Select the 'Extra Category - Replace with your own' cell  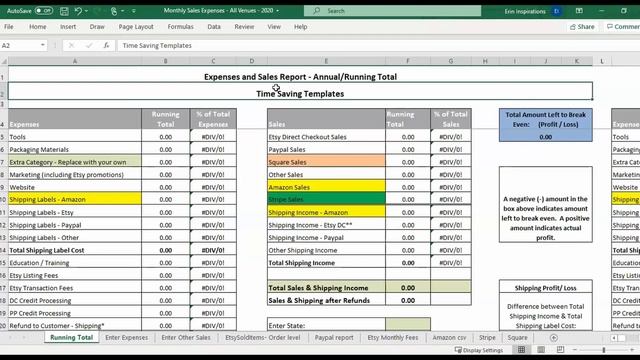75,162
